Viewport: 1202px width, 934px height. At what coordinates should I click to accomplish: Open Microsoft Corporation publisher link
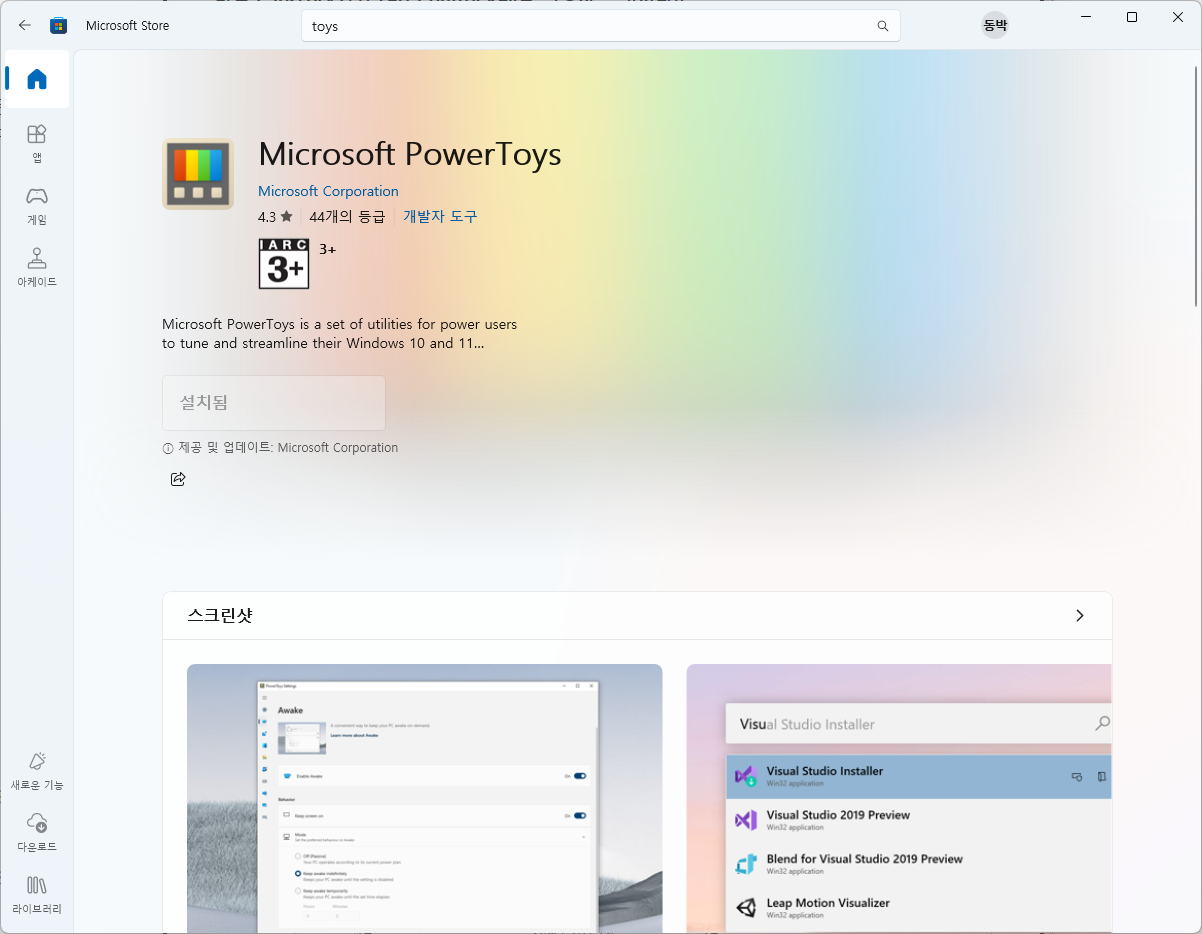(328, 191)
